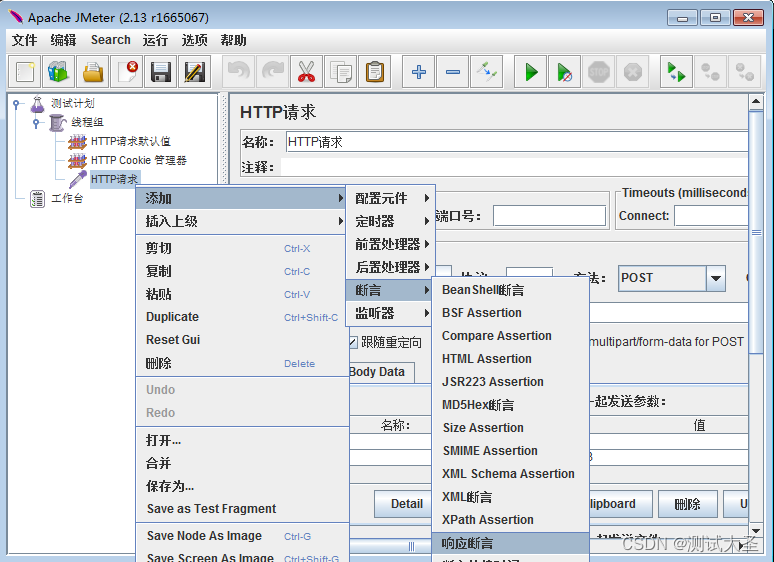Click the Copy toolbar icon
The image size is (774, 562).
coord(341,72)
